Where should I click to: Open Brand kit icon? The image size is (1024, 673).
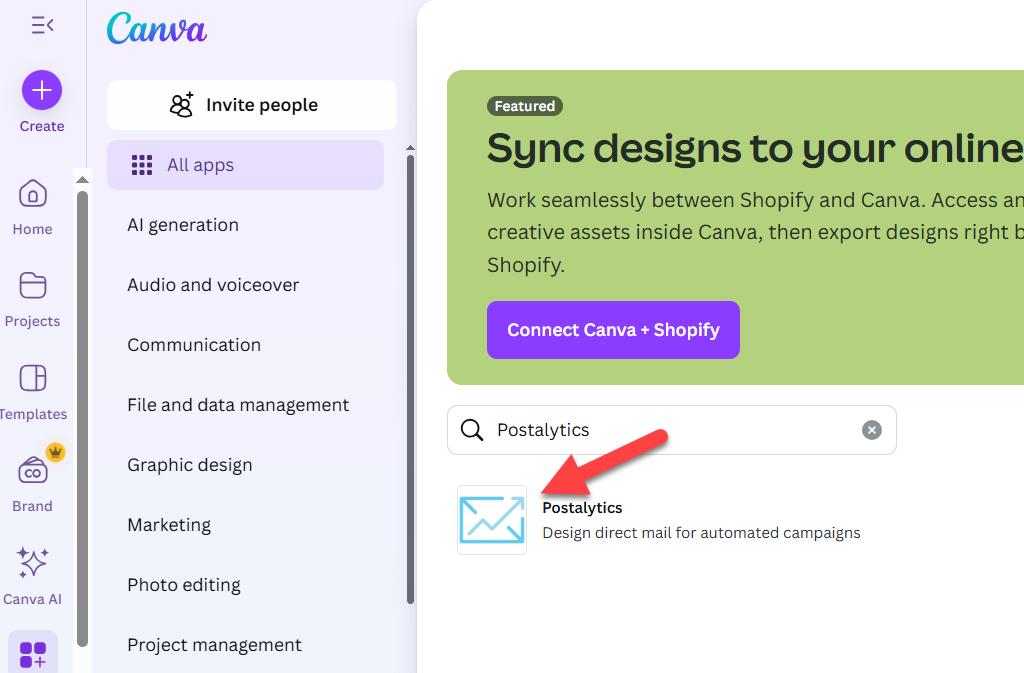click(x=33, y=471)
